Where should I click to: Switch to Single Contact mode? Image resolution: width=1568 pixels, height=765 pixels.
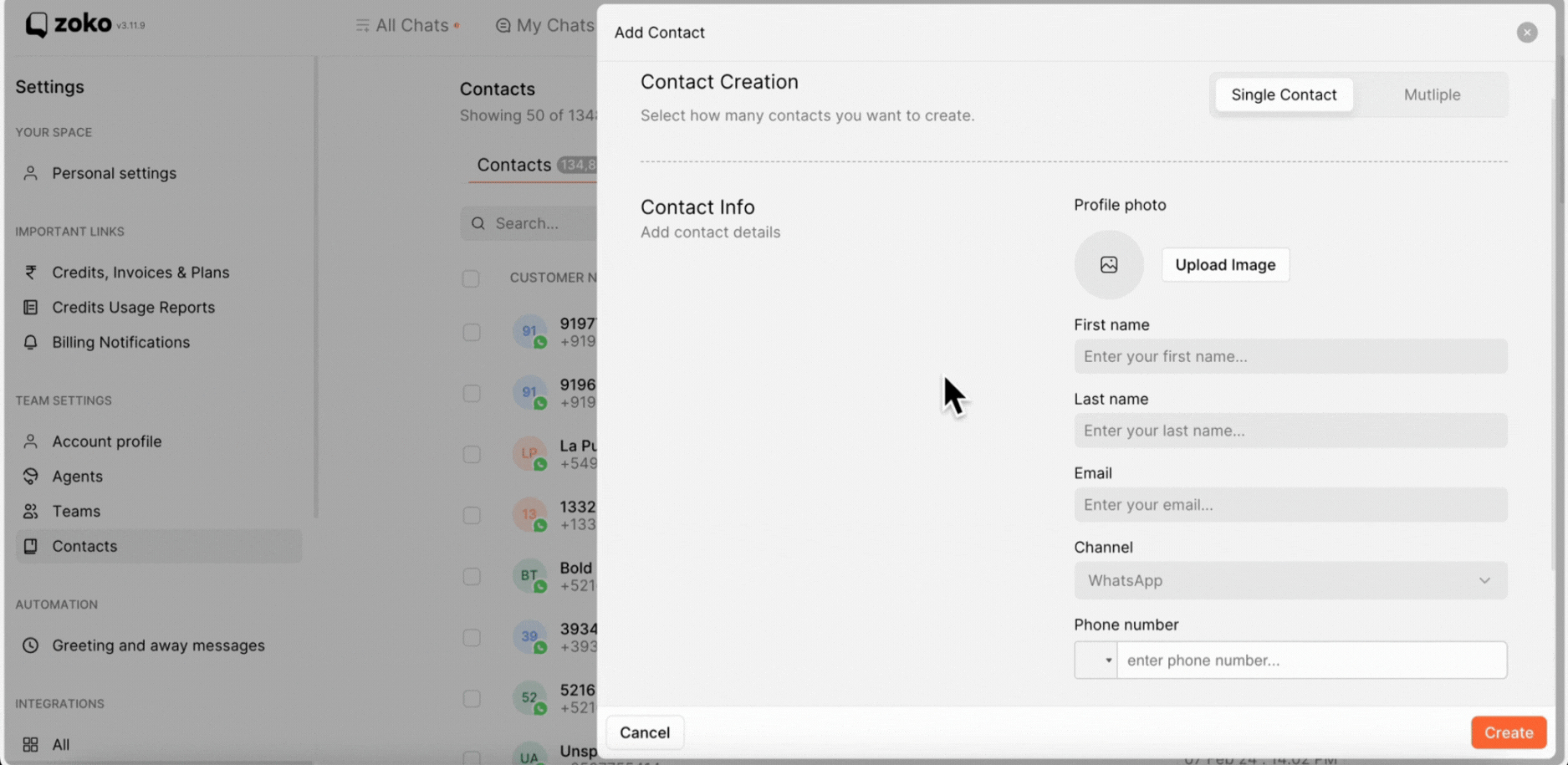click(1284, 94)
